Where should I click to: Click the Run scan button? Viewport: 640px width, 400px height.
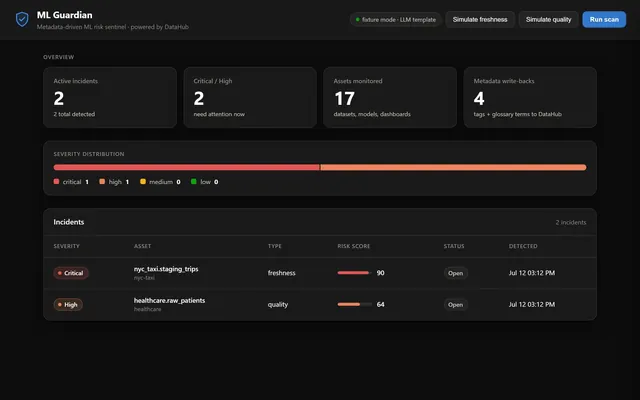click(x=604, y=20)
